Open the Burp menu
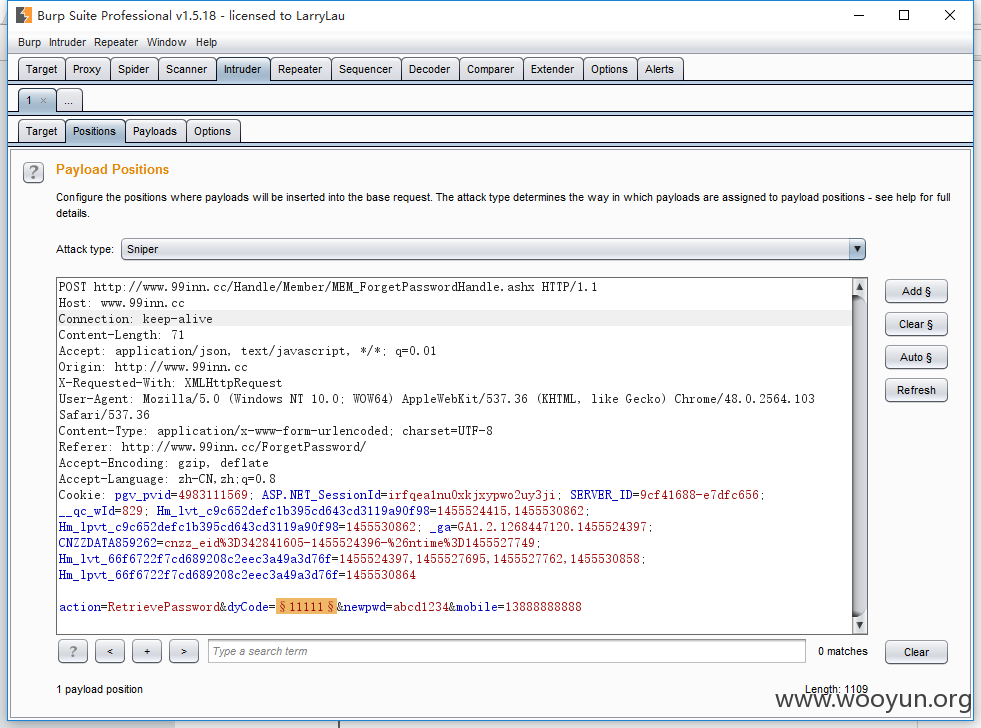 coord(29,43)
